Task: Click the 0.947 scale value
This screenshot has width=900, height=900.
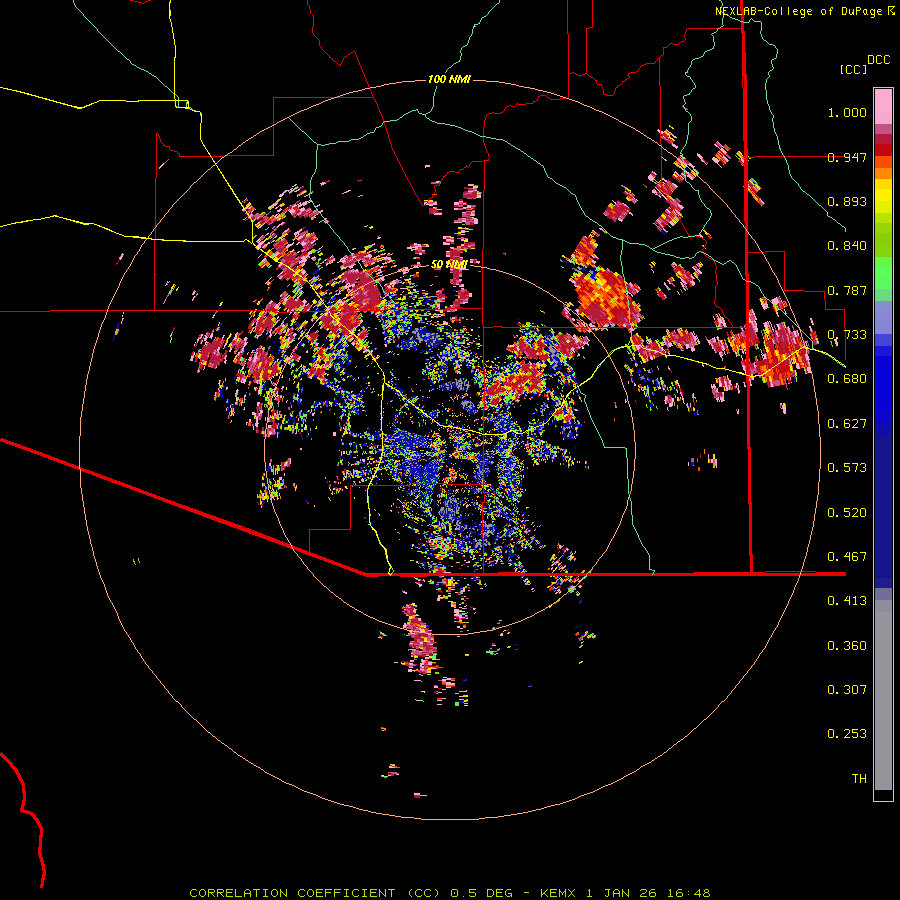Action: 847,157
